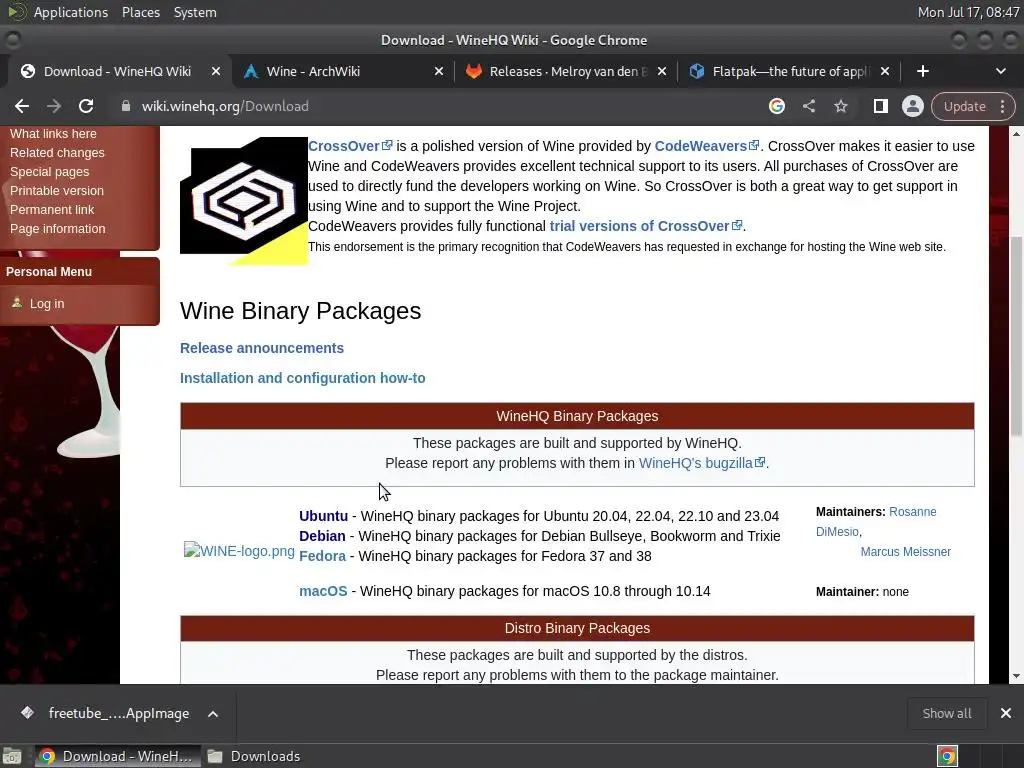Share this page via share icon
The height and width of the screenshot is (768, 1024).
808,106
